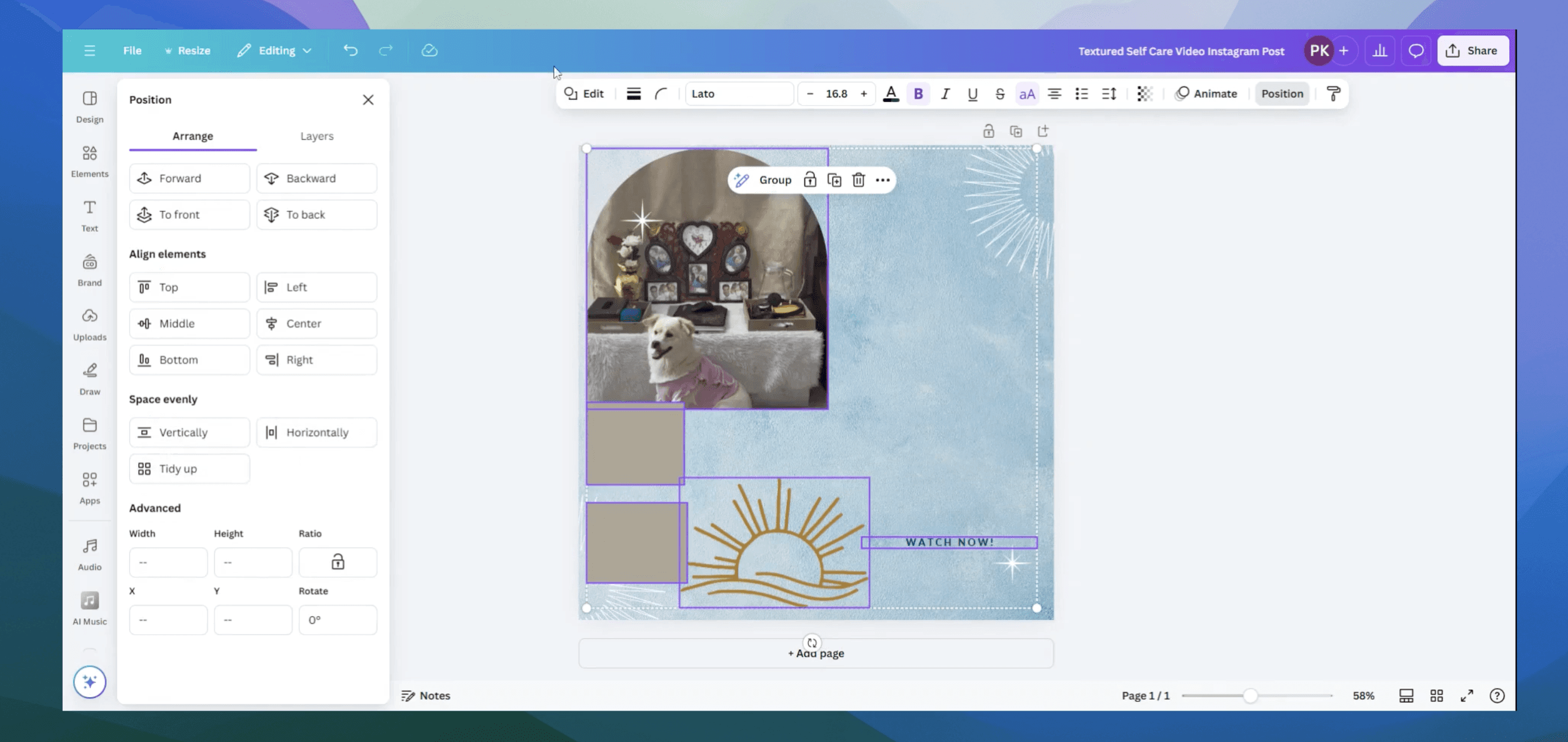Toggle uppercase with the aA button
The image size is (1568, 742).
(1027, 93)
